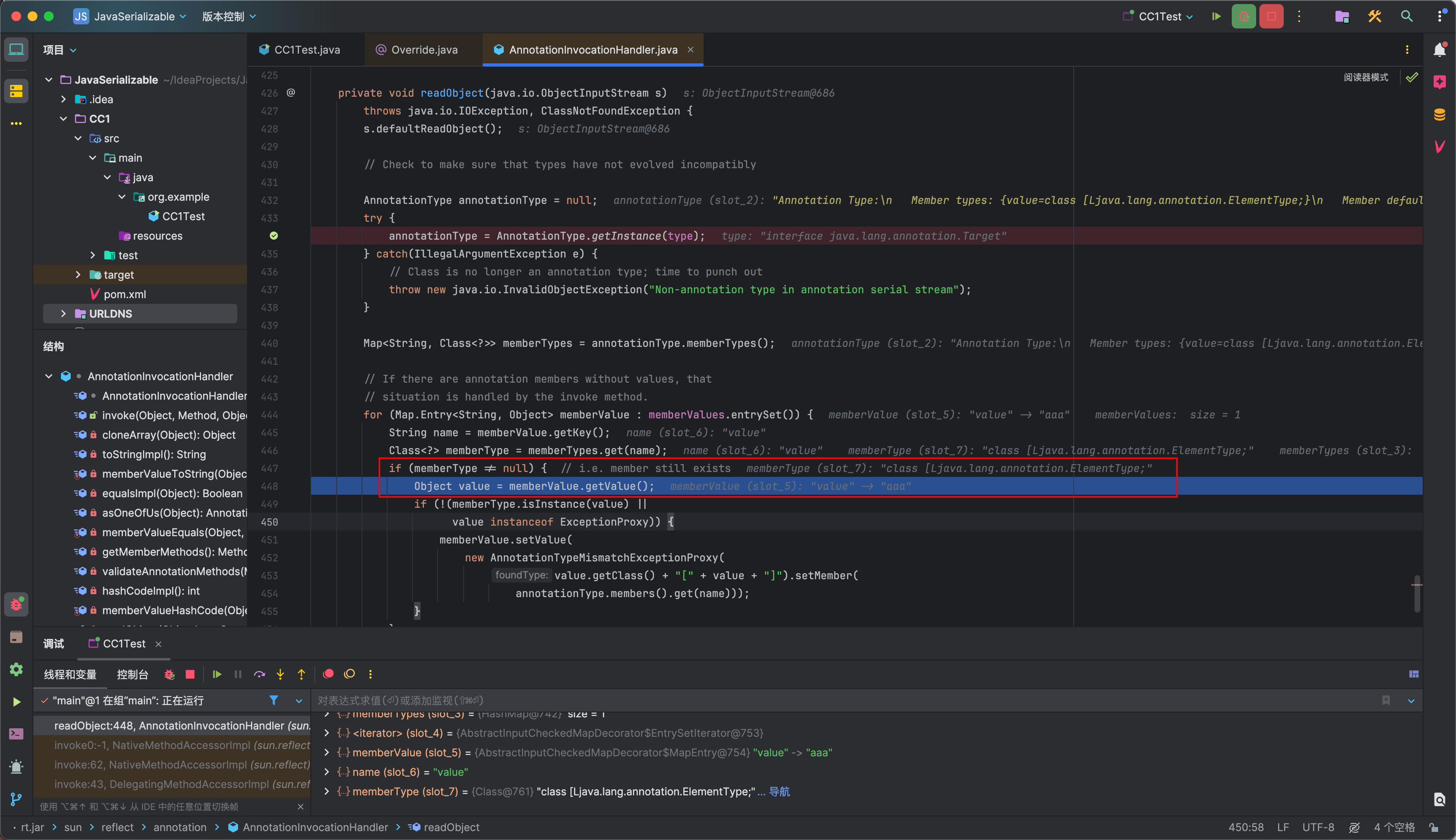Open Structure tool window icon in sidebar
This screenshot has height=840, width=1456.
pyautogui.click(x=16, y=91)
